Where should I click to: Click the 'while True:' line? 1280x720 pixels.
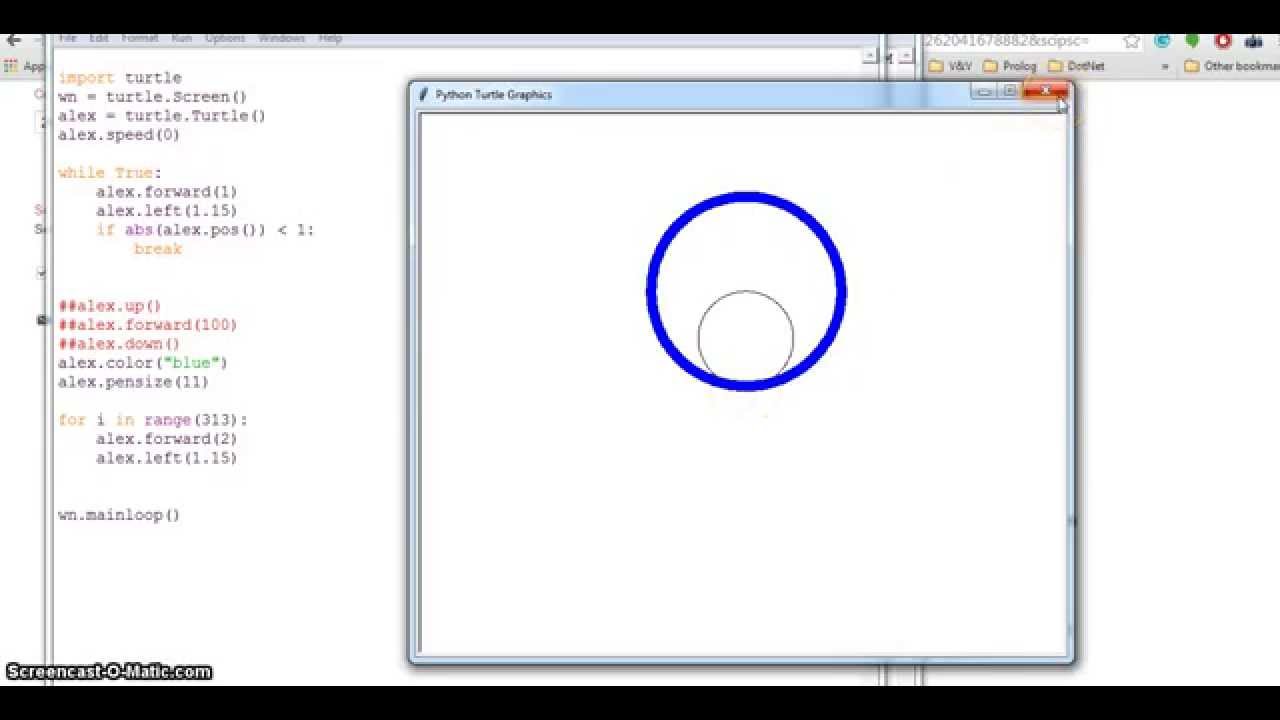pos(109,173)
